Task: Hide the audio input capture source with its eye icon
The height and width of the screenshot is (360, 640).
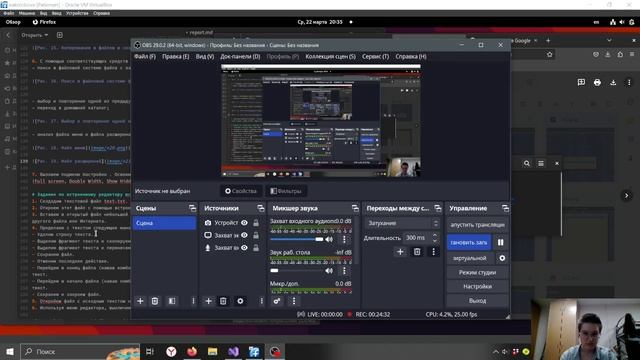Action: [x=244, y=248]
